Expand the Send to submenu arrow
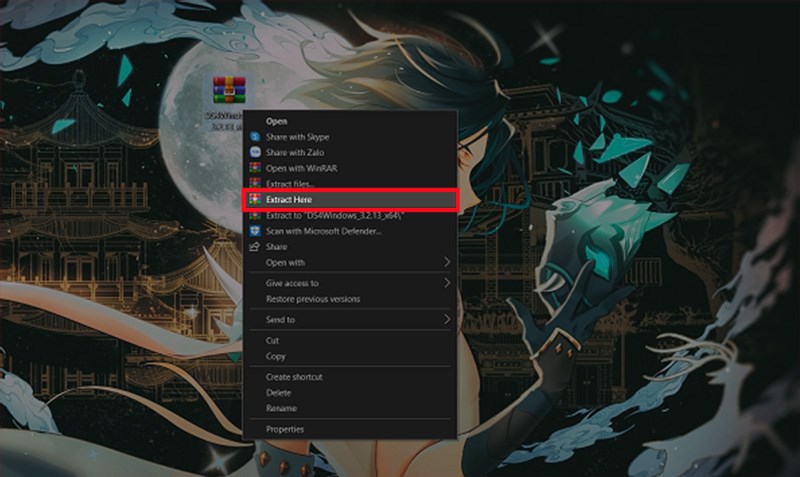The width and height of the screenshot is (800, 477). click(x=447, y=320)
